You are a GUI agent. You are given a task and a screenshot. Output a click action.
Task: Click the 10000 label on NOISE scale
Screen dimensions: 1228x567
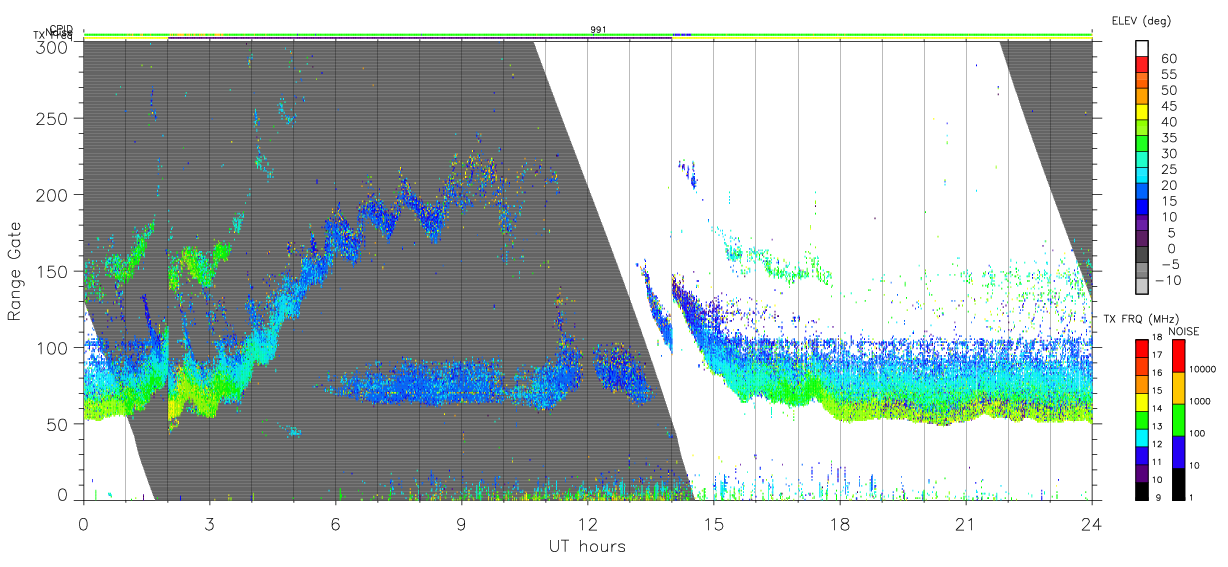1202,371
